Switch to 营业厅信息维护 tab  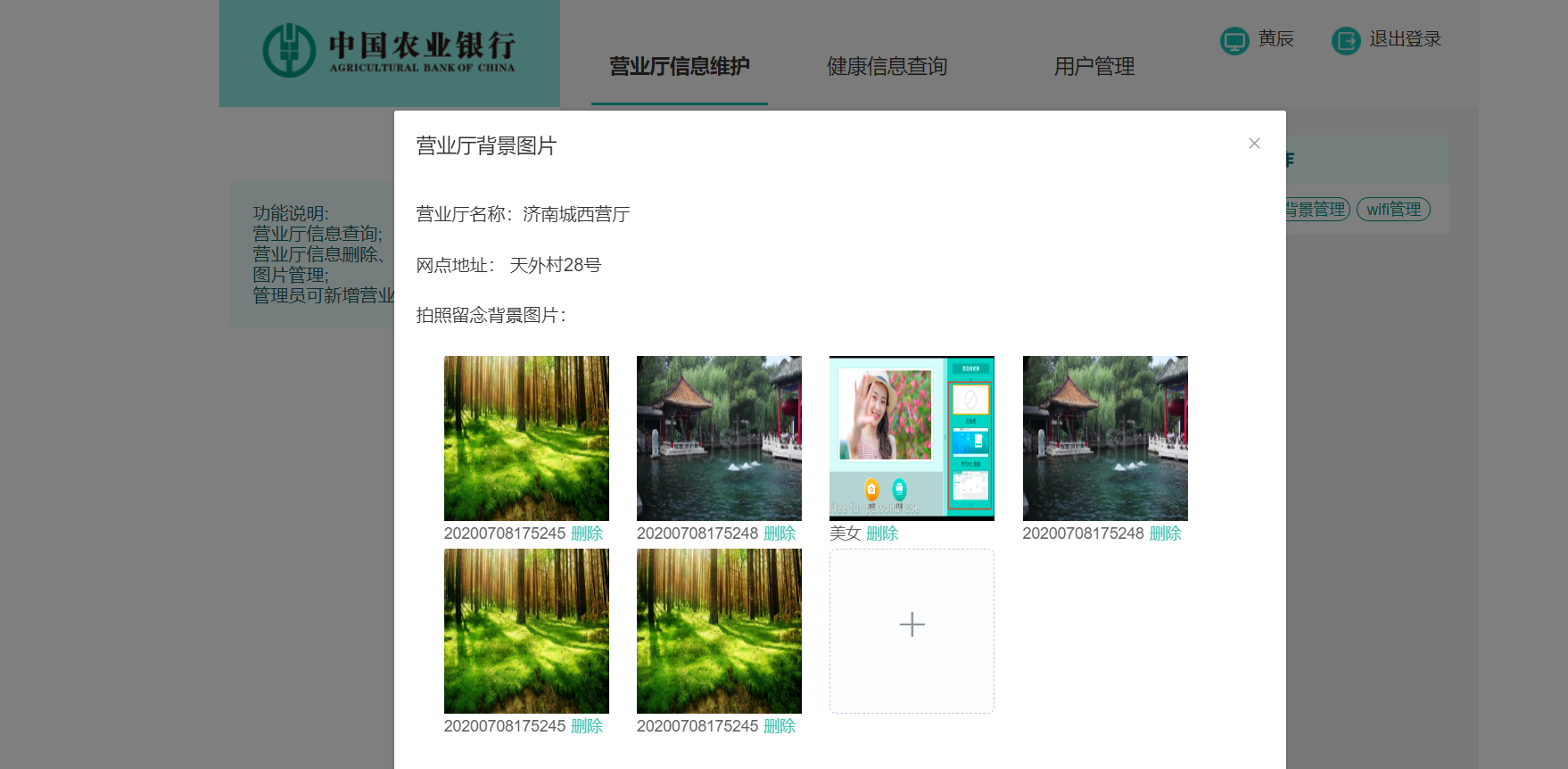pyautogui.click(x=680, y=66)
